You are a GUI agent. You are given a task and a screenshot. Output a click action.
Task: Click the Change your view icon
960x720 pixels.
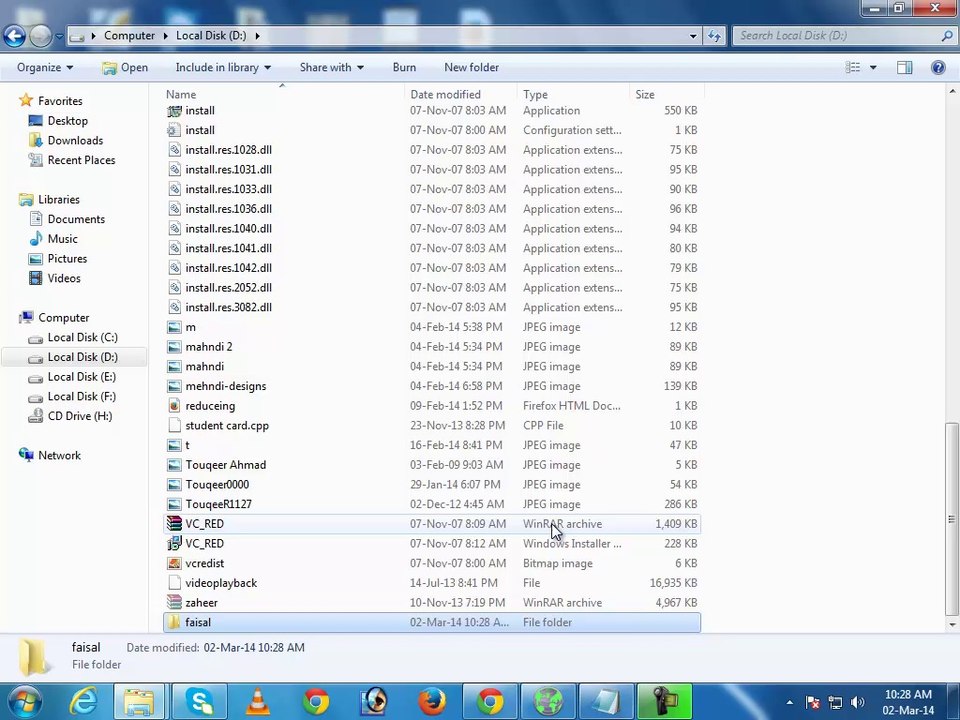pyautogui.click(x=852, y=67)
